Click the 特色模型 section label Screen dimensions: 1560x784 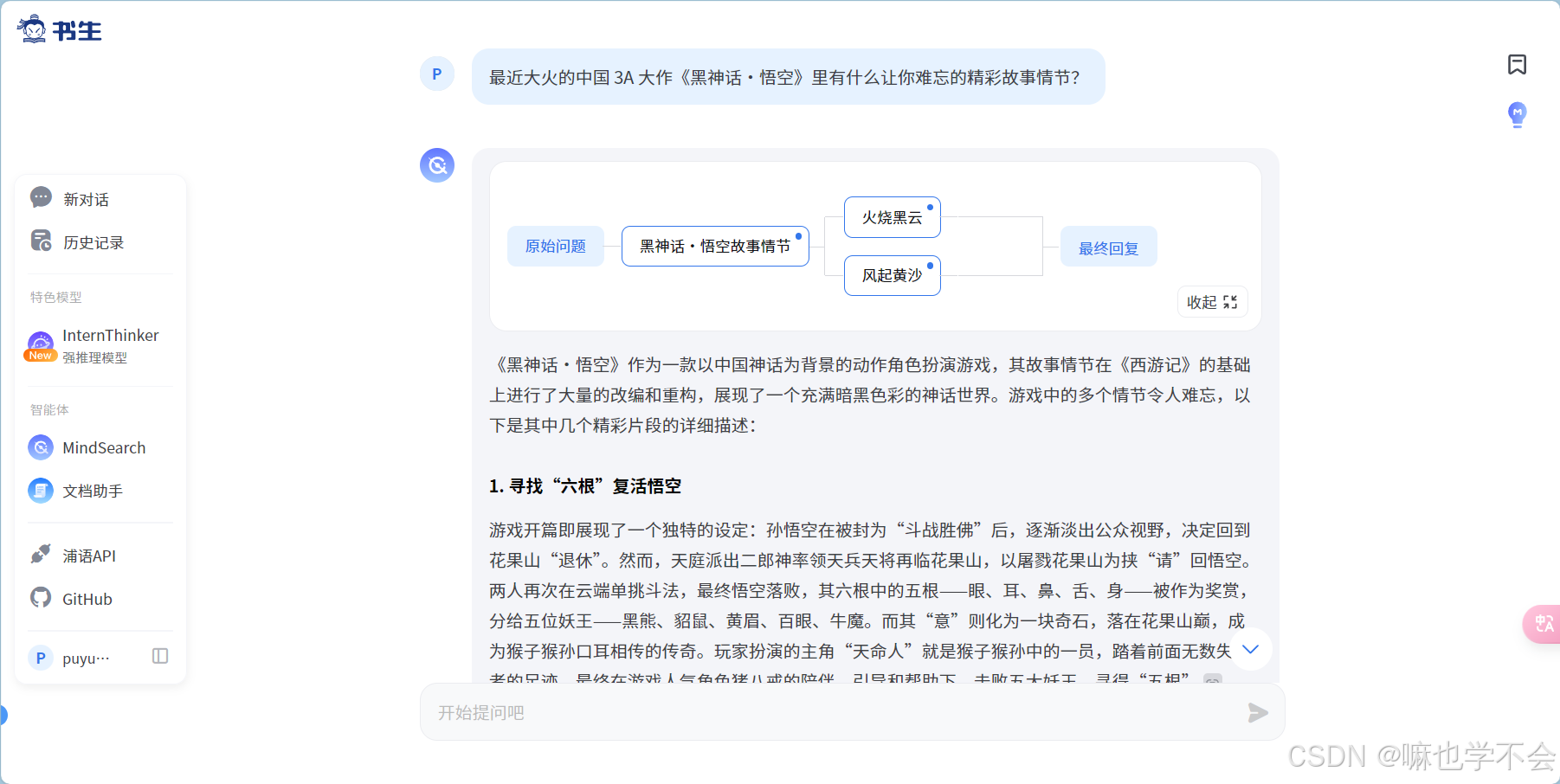coord(56,297)
